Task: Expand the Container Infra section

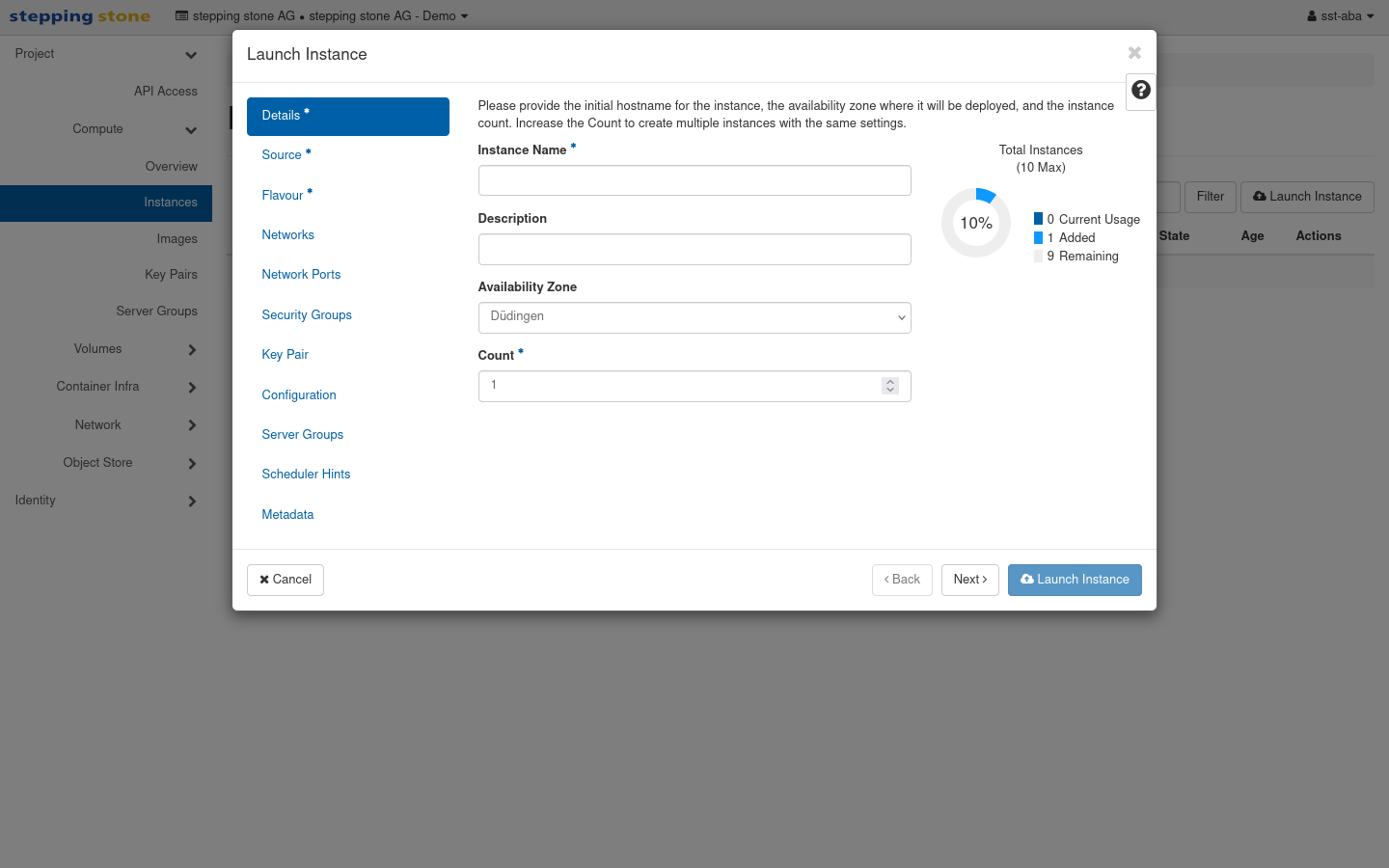Action: 106,387
